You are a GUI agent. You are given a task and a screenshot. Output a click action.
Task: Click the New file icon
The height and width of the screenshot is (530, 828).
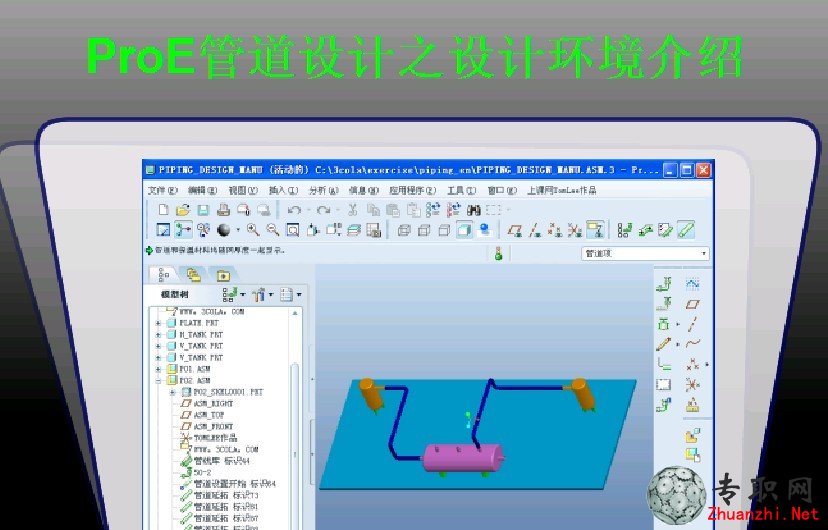click(163, 210)
